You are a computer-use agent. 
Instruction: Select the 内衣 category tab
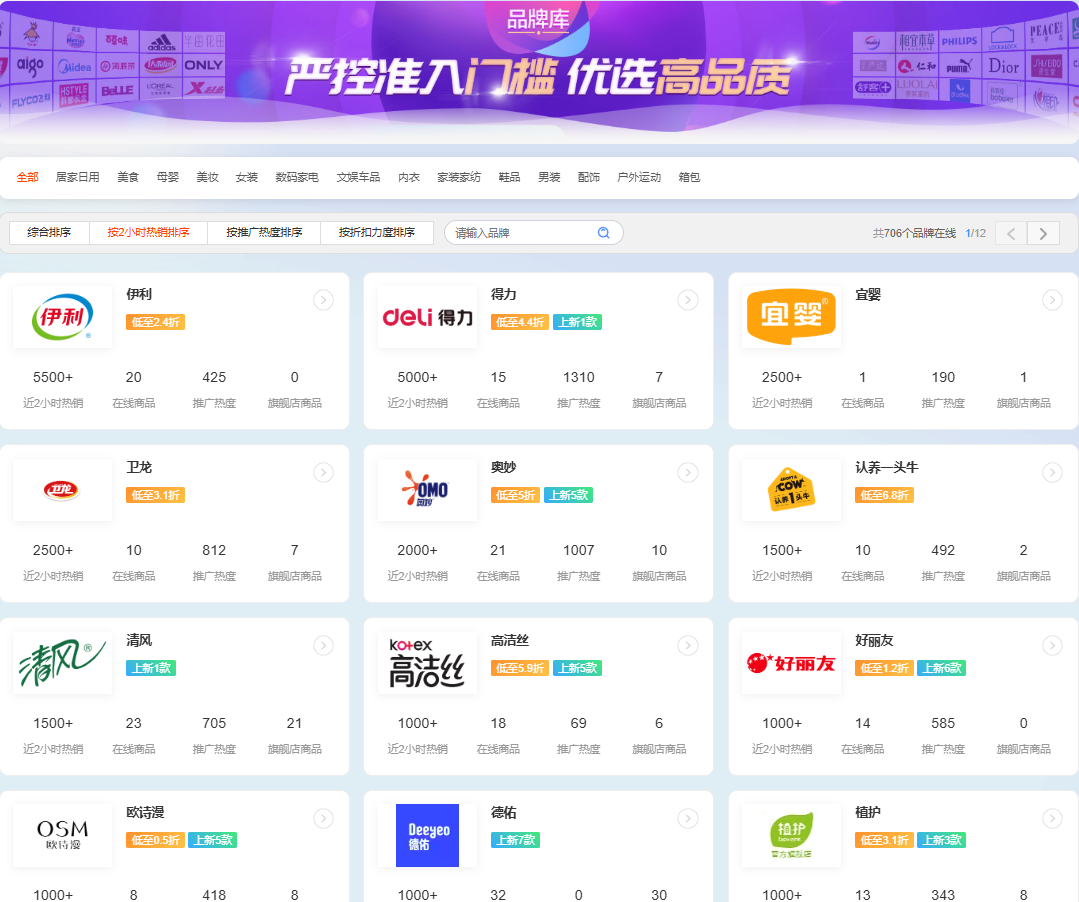coord(409,178)
